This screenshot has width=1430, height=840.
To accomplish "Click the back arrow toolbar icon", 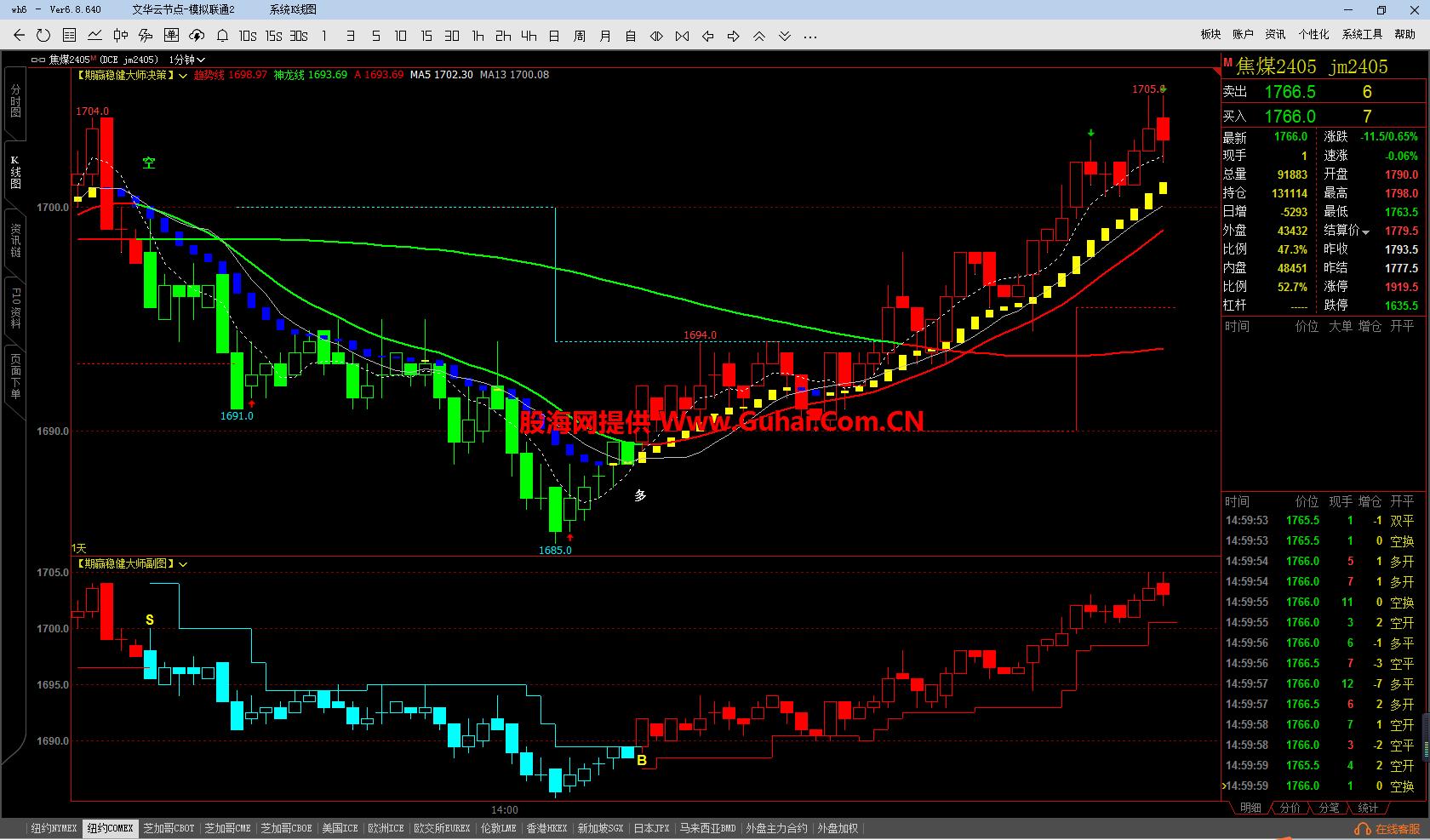I will (19, 36).
